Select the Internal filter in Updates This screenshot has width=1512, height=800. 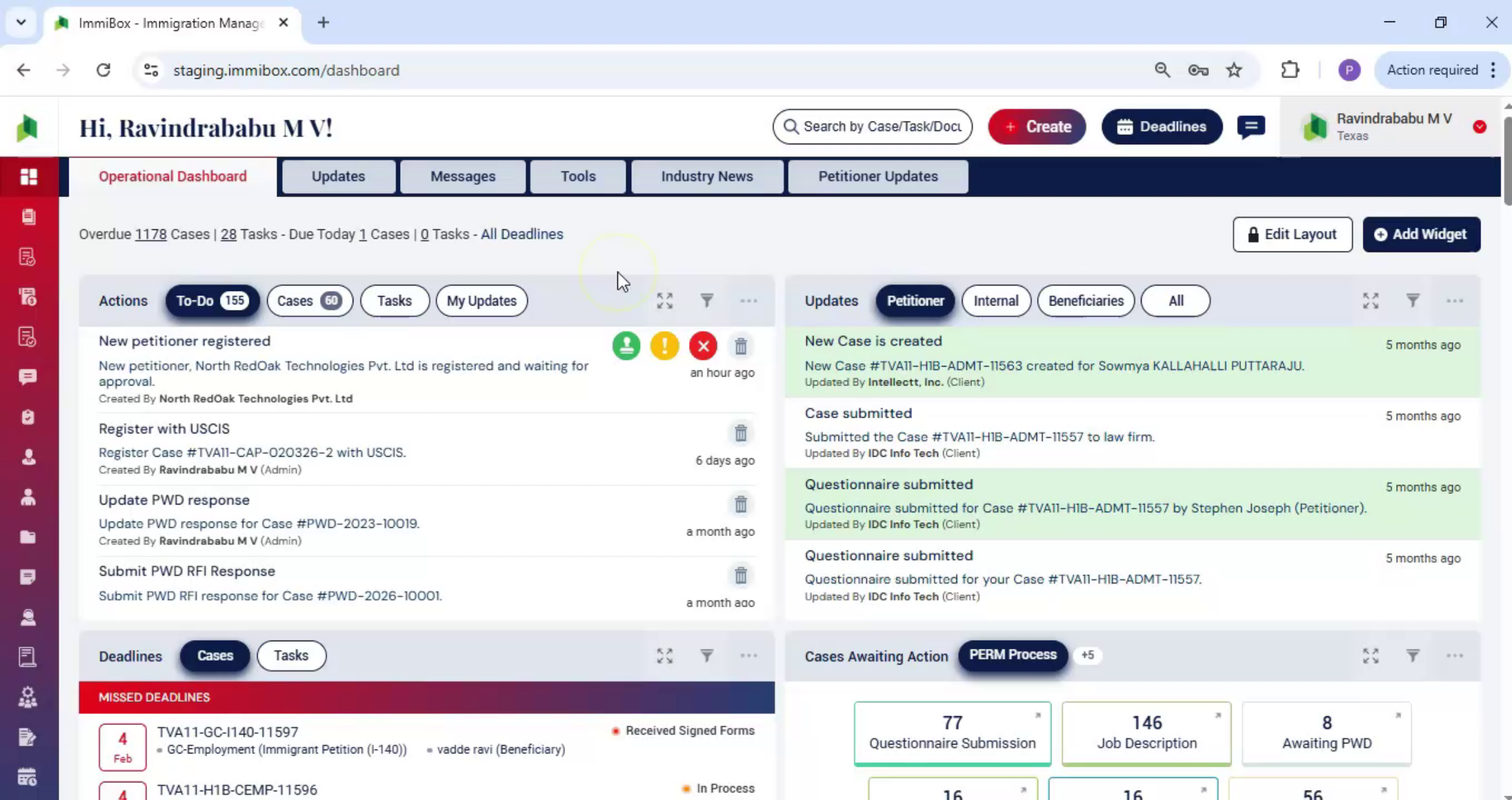tap(995, 301)
